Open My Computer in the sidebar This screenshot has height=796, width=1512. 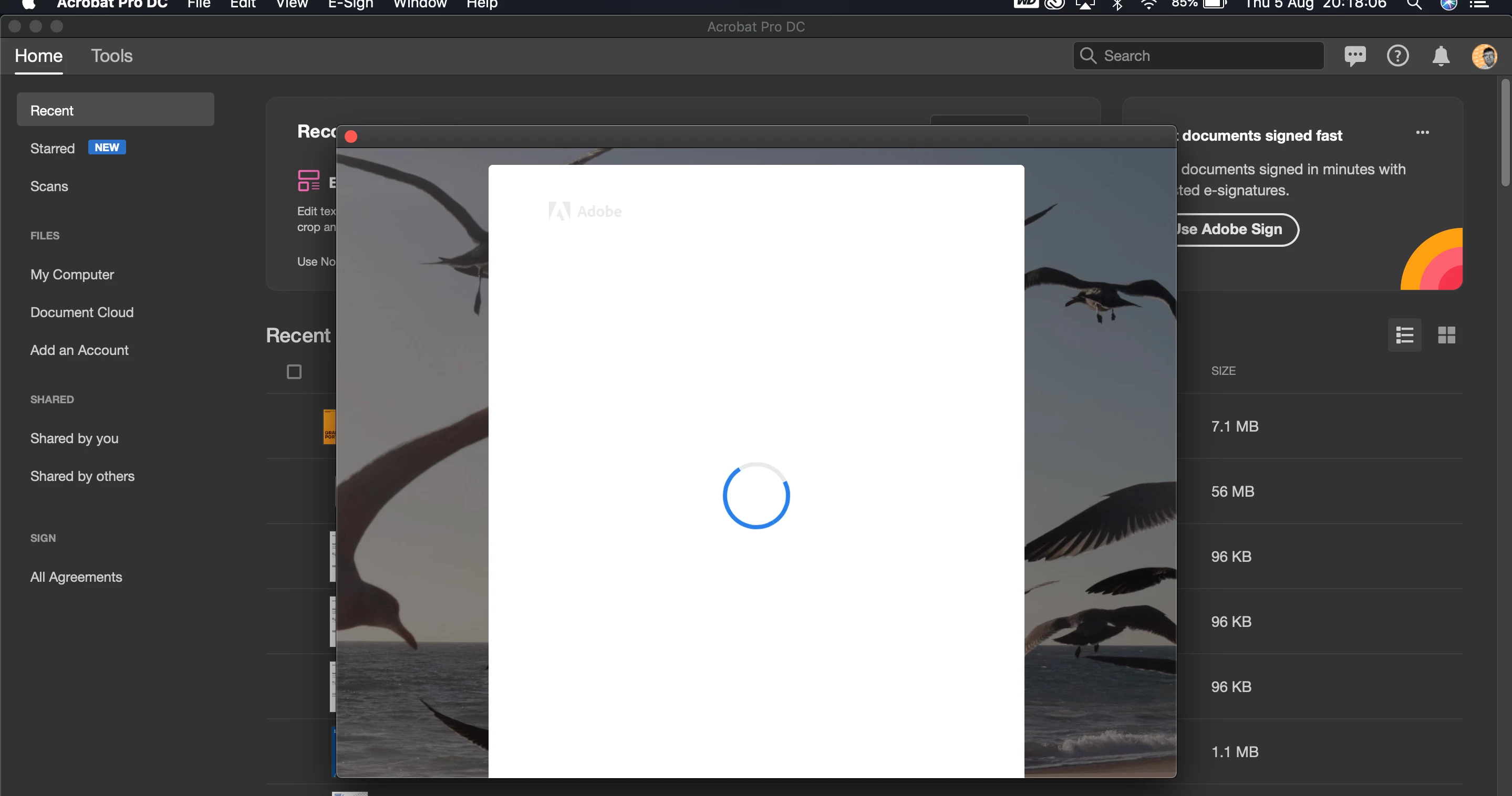72,275
